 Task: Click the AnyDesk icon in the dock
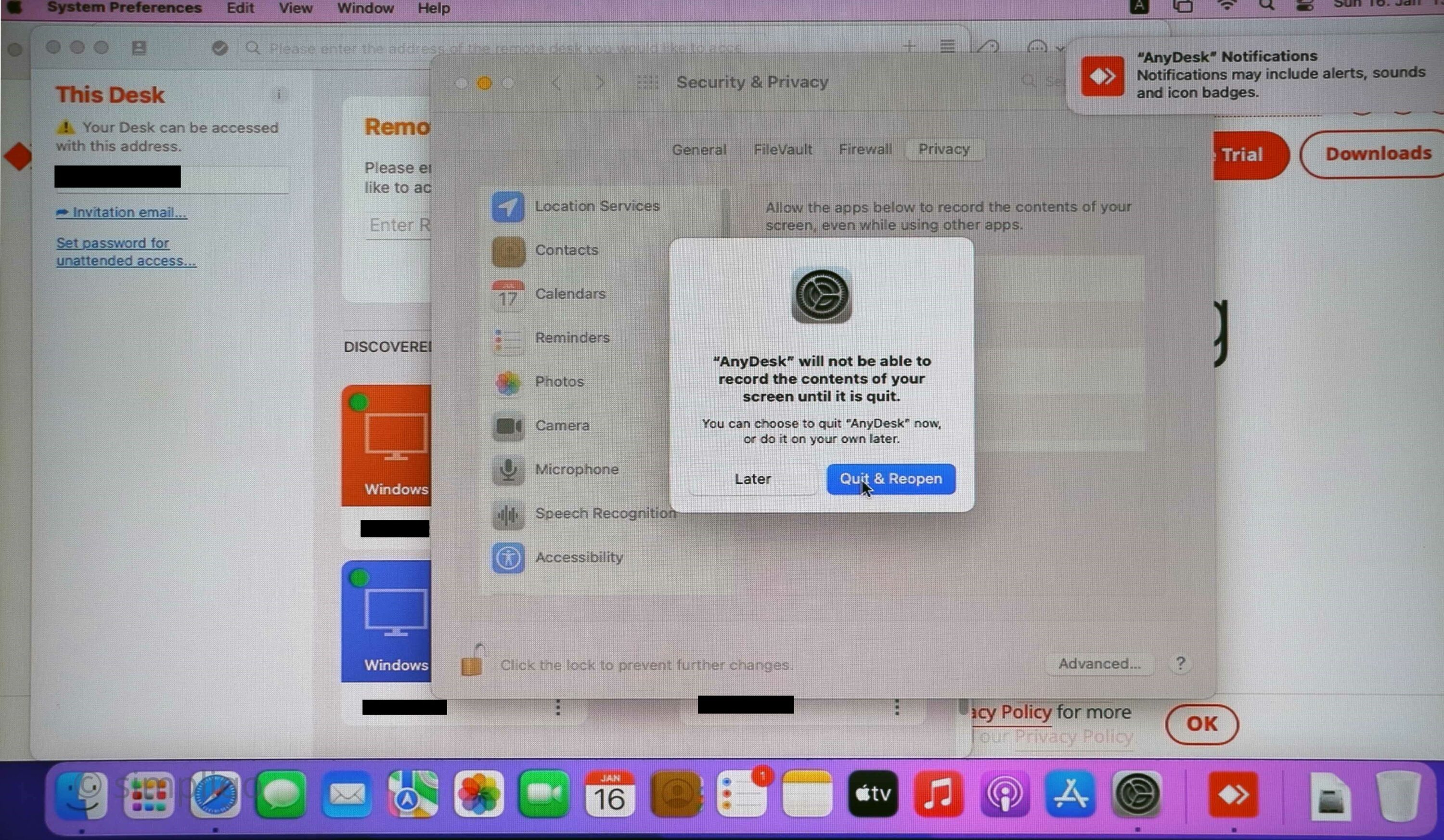tap(1233, 795)
